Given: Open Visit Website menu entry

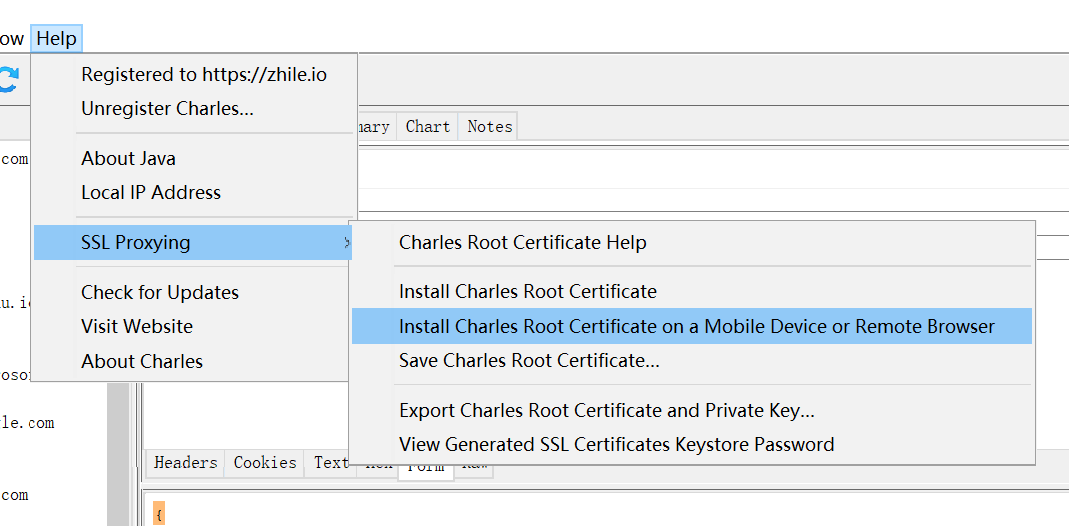Looking at the screenshot, I should pos(137,326).
